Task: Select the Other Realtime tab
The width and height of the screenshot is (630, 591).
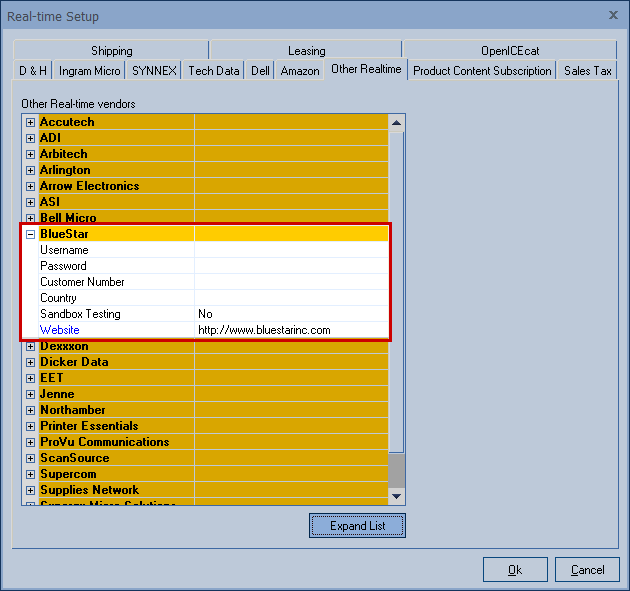Action: click(x=366, y=69)
